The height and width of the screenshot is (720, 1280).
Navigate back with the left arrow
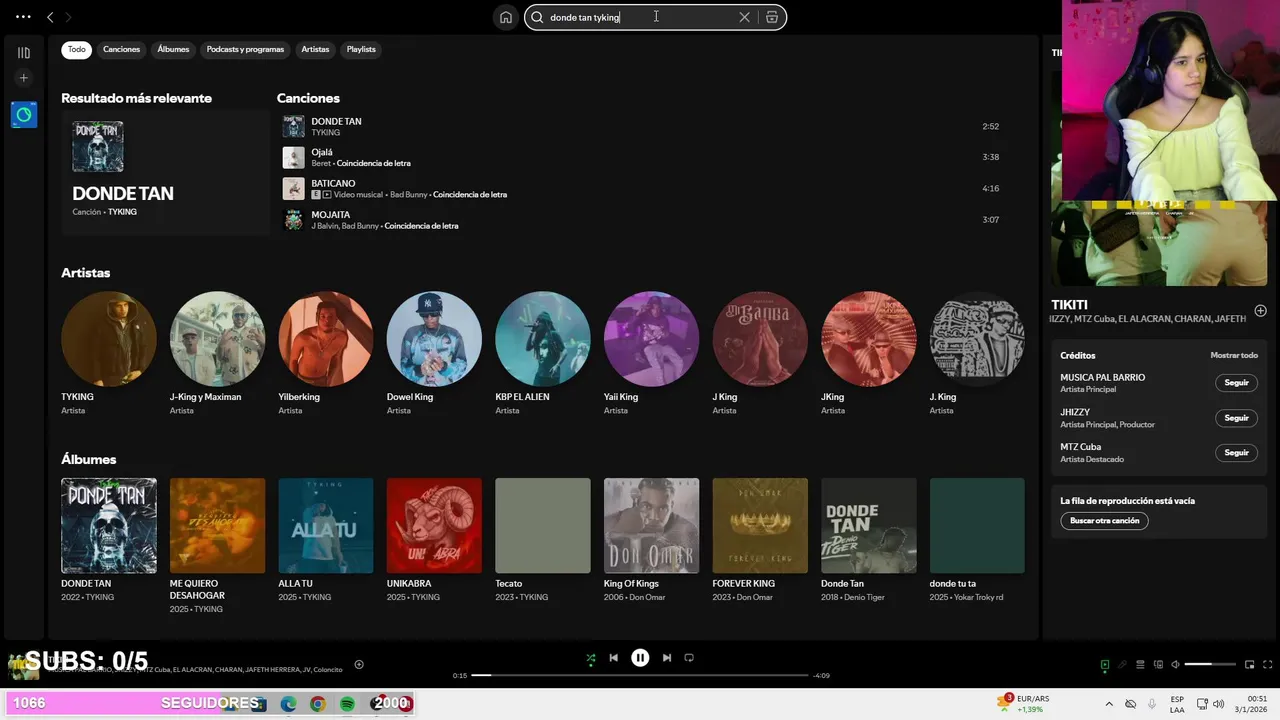coord(50,17)
